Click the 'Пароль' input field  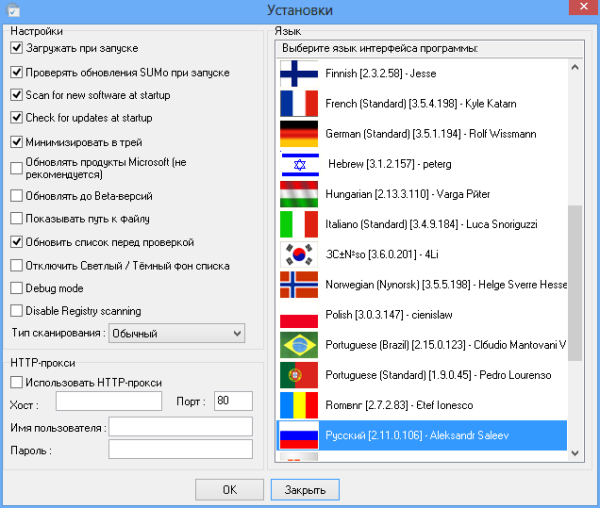pyautogui.click(x=180, y=449)
